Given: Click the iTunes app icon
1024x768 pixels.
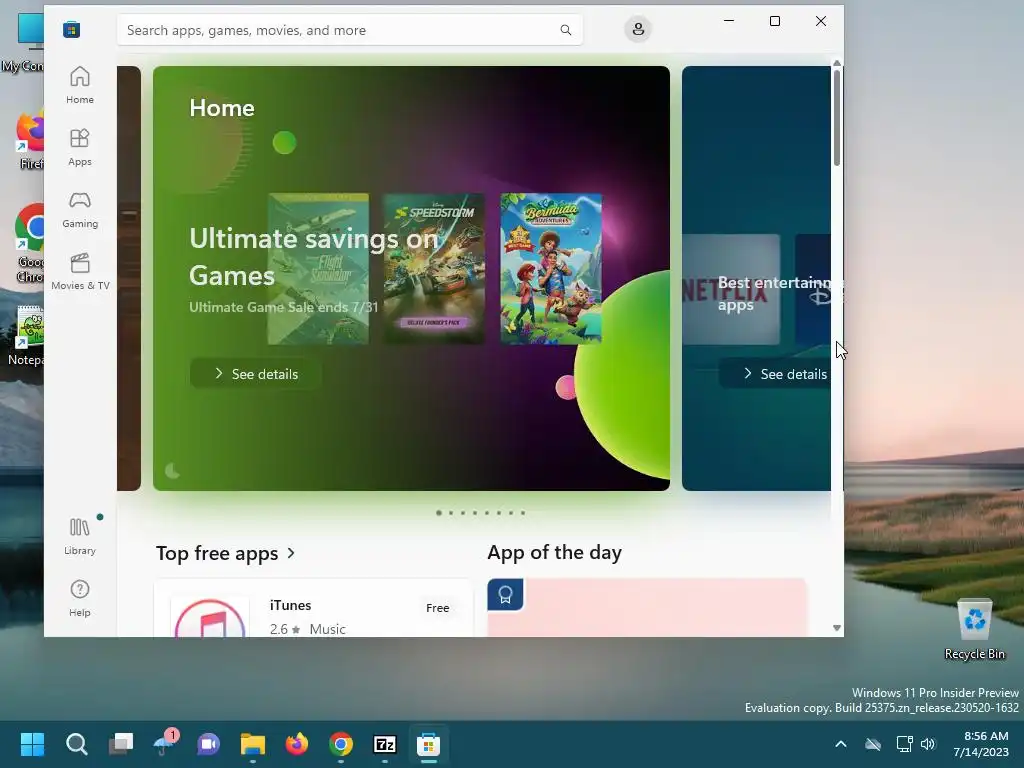Looking at the screenshot, I should tap(210, 617).
